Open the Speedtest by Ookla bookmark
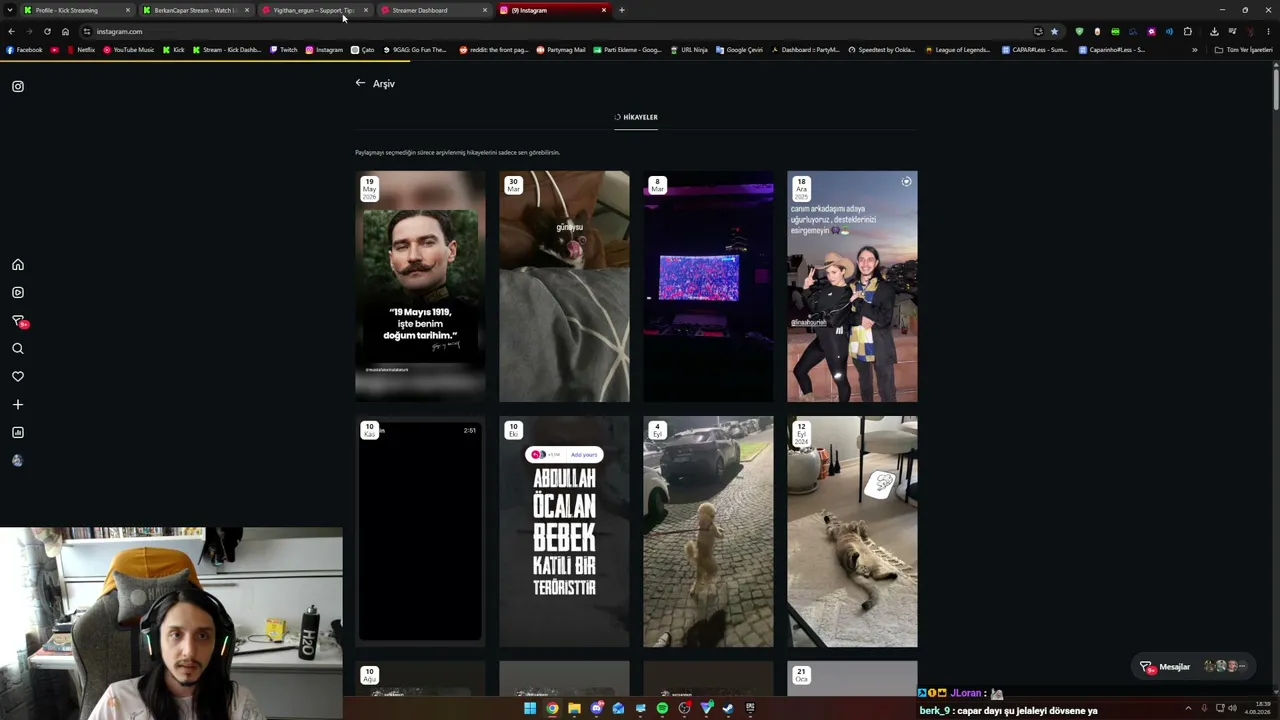This screenshot has height=720, width=1280. point(881,50)
